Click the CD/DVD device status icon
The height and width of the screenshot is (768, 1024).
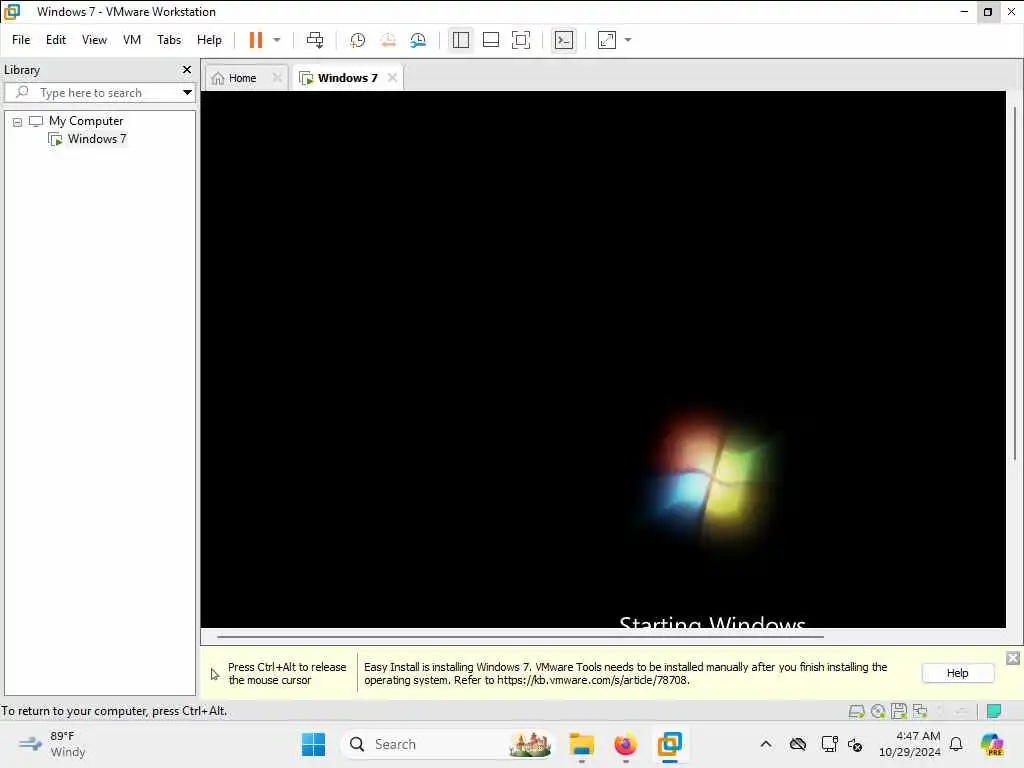(x=878, y=711)
